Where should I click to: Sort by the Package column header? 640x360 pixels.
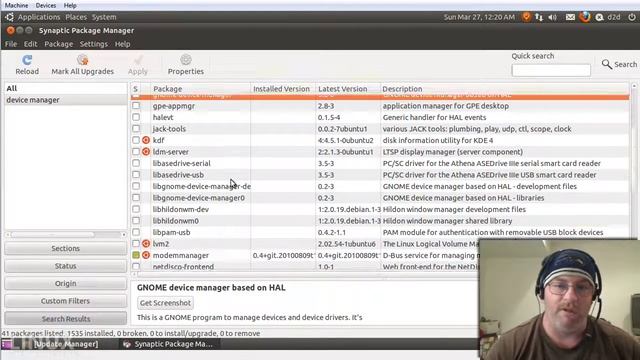[x=200, y=89]
